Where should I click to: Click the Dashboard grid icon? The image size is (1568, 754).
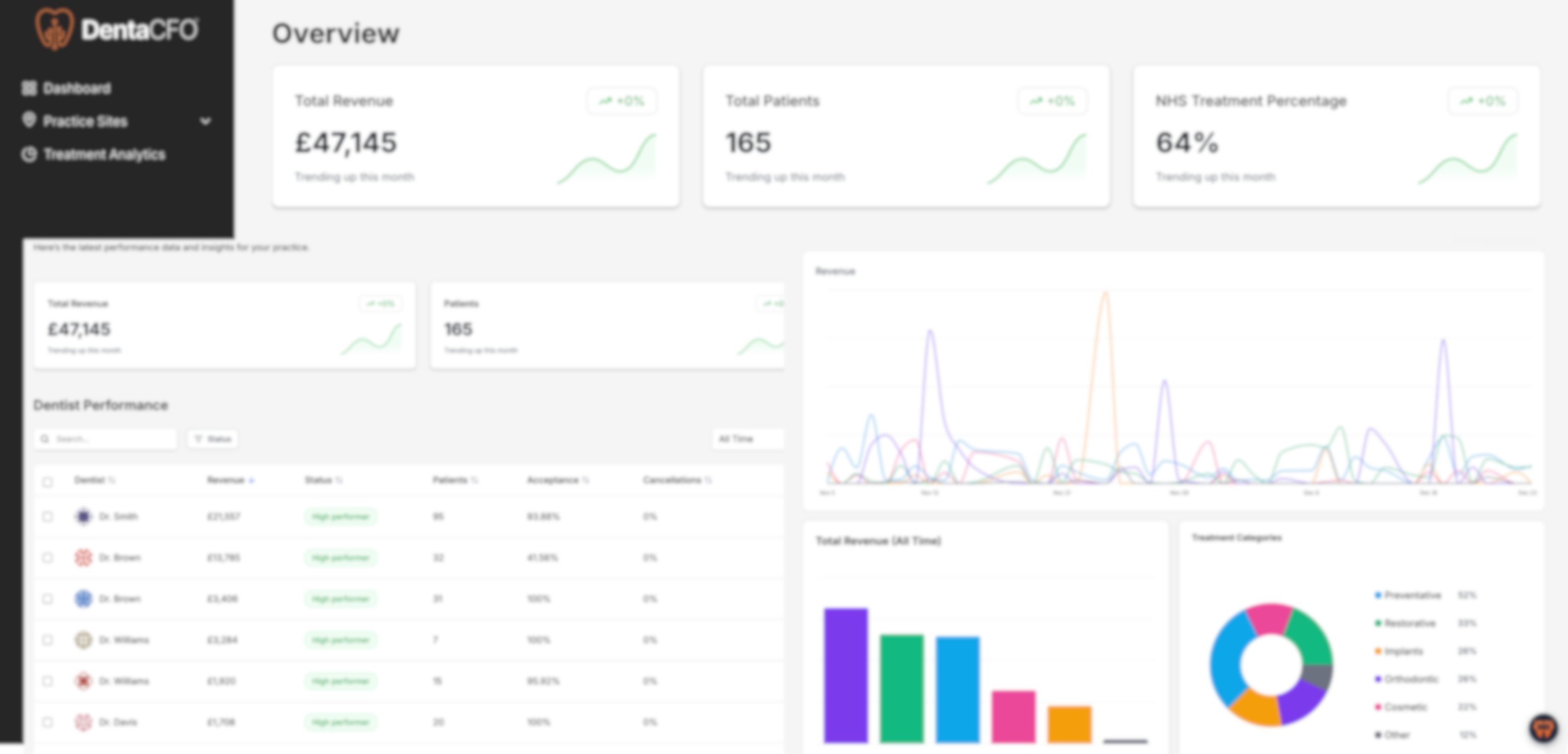[x=28, y=88]
